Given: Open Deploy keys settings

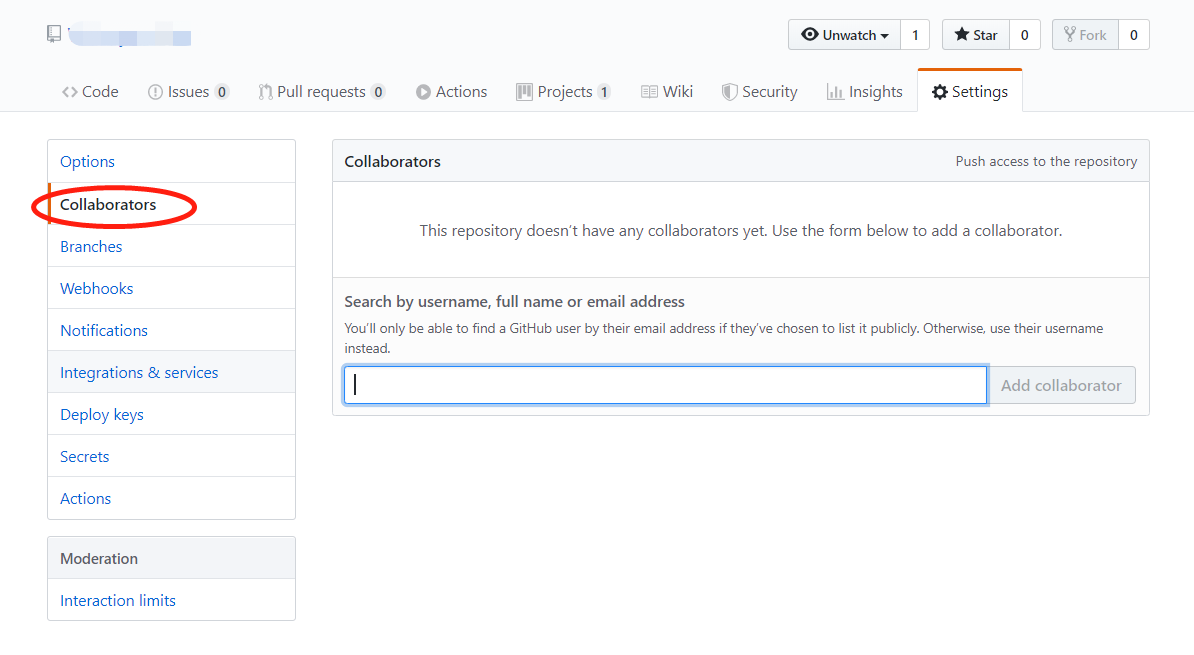Looking at the screenshot, I should pyautogui.click(x=171, y=414).
